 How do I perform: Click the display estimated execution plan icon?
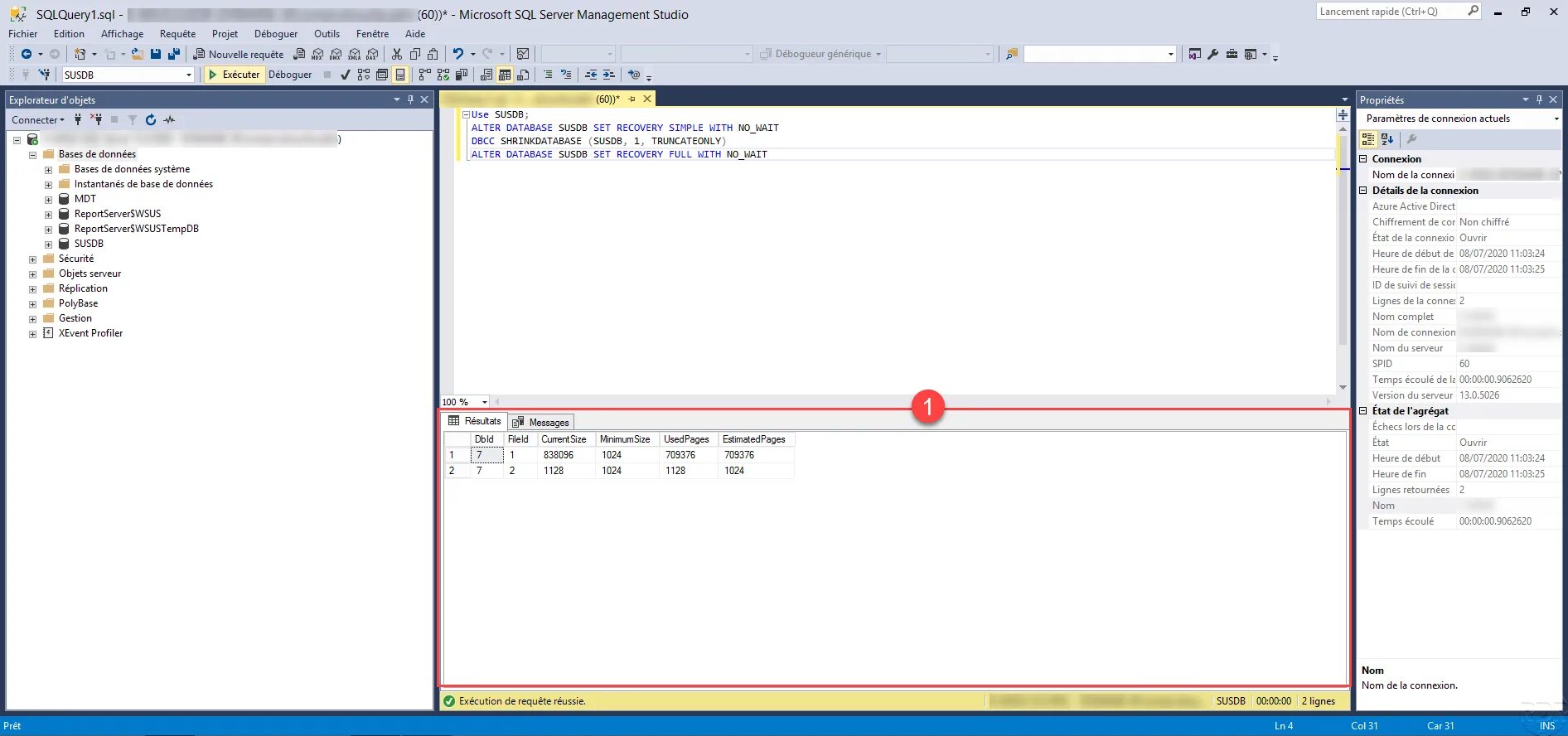coord(364,75)
